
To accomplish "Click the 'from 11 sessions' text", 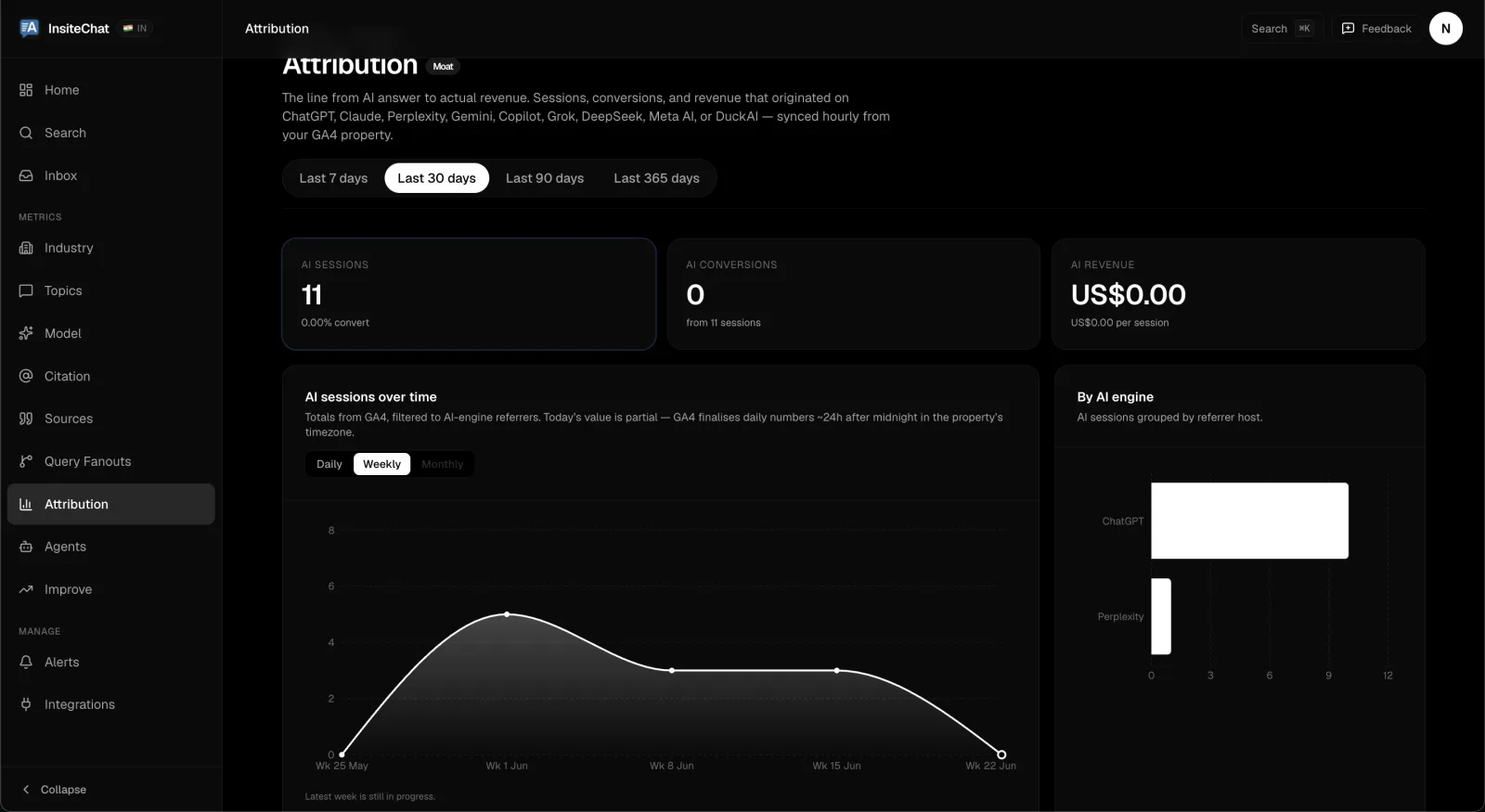I will 723,323.
